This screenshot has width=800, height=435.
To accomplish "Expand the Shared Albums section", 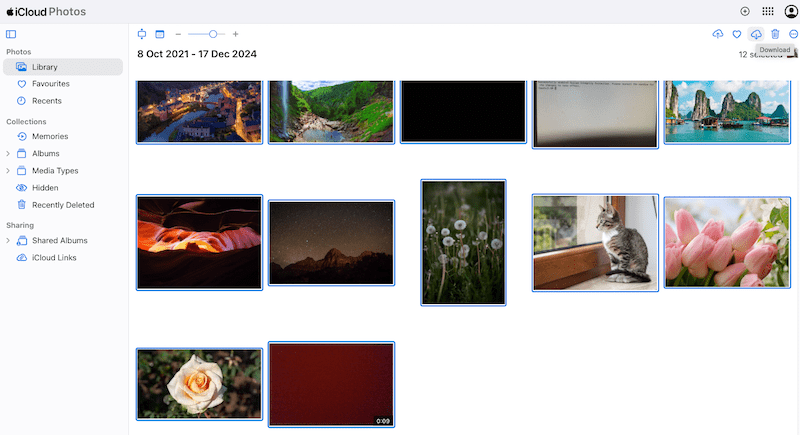I will pyautogui.click(x=8, y=241).
